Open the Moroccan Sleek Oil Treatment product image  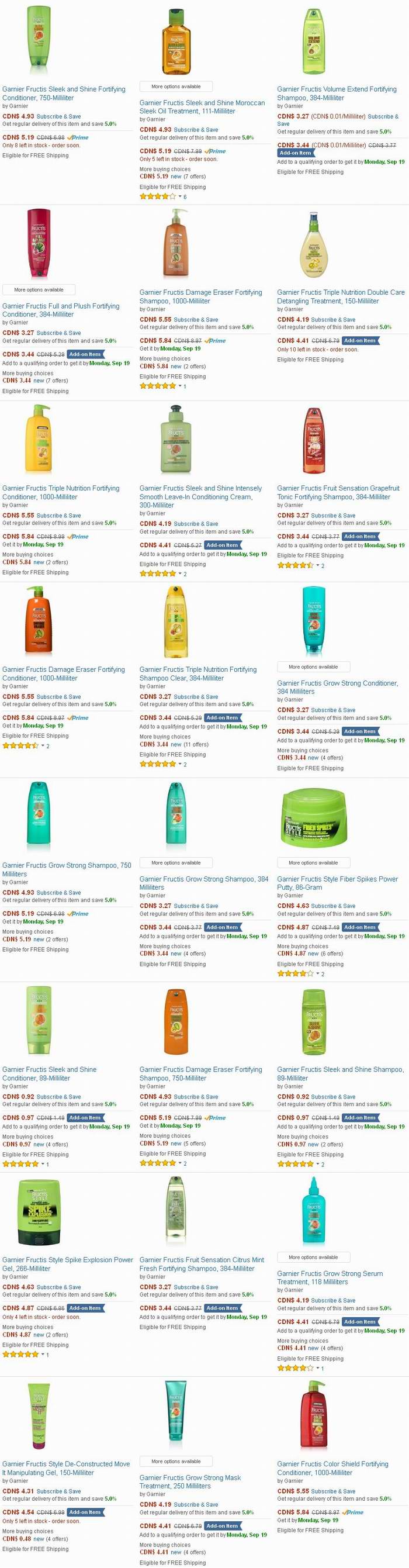point(176,41)
